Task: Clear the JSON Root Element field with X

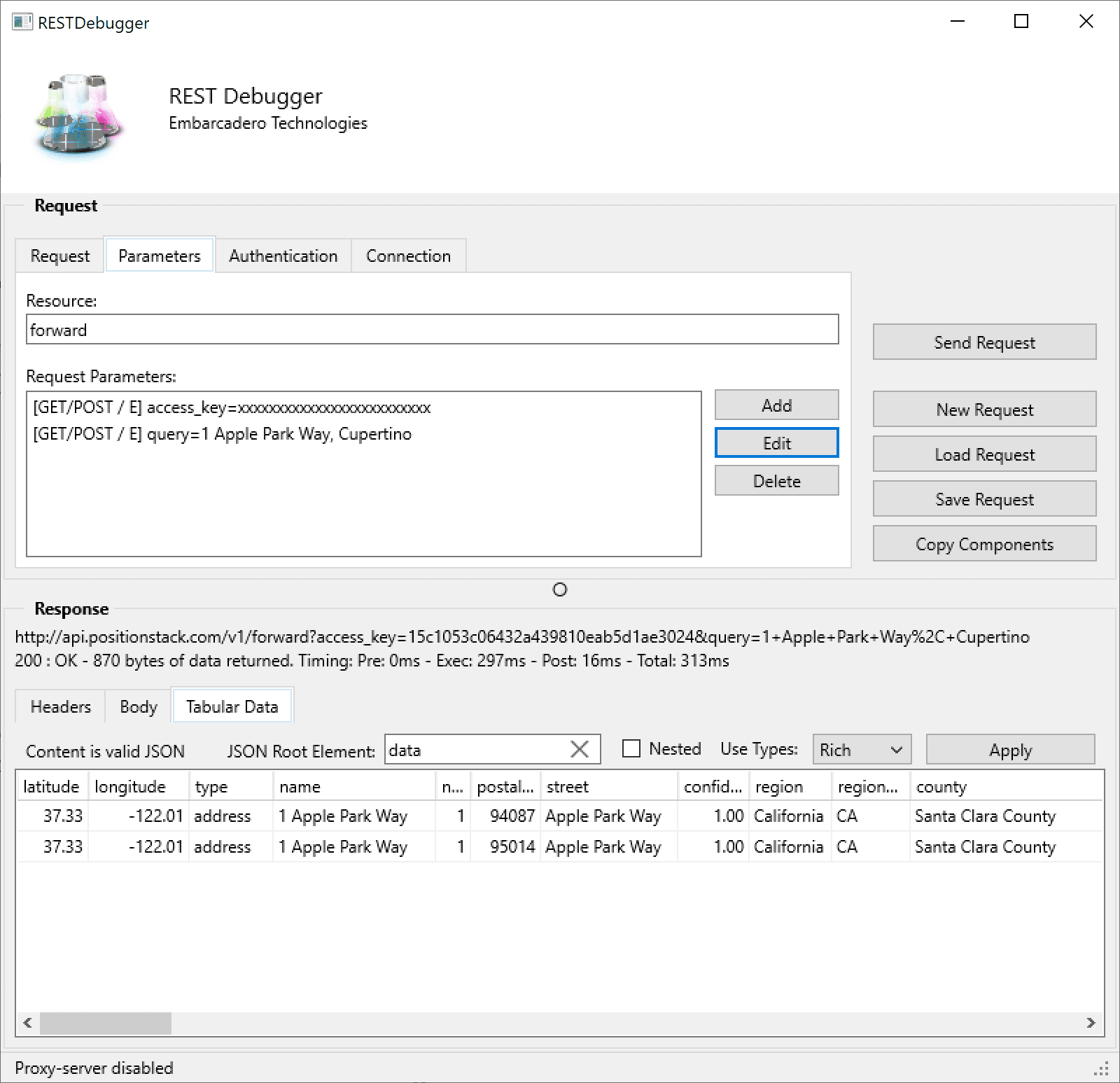Action: 580,750
